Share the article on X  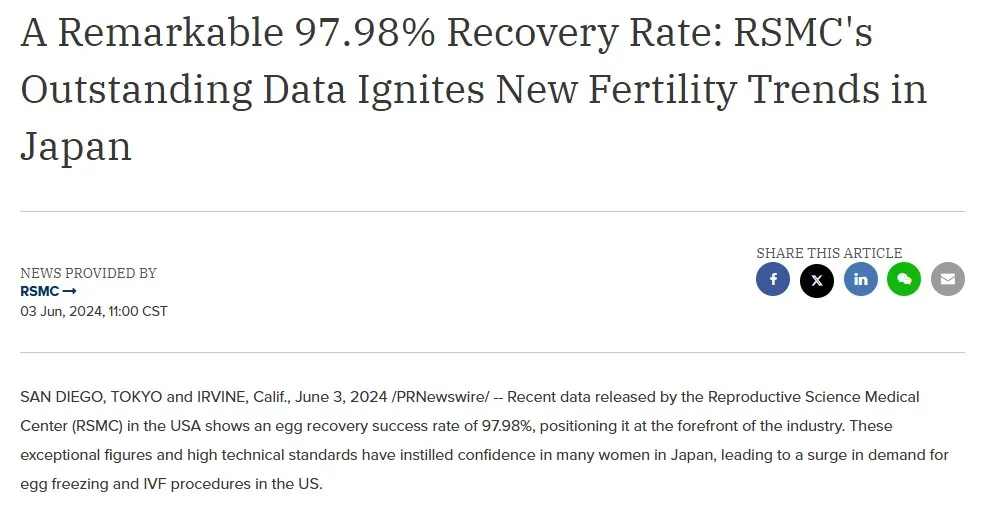816,280
